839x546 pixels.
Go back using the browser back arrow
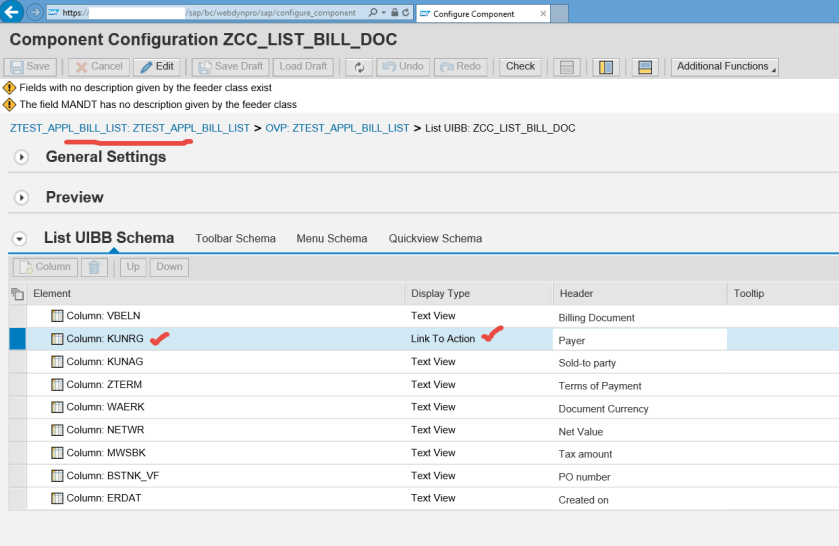13,13
